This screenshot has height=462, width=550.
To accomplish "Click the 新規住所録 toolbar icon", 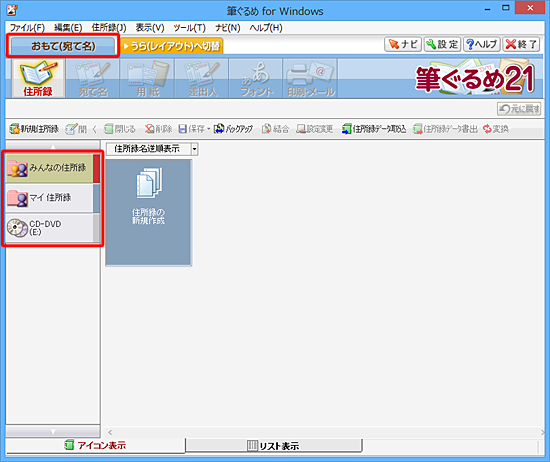I will pos(34,129).
